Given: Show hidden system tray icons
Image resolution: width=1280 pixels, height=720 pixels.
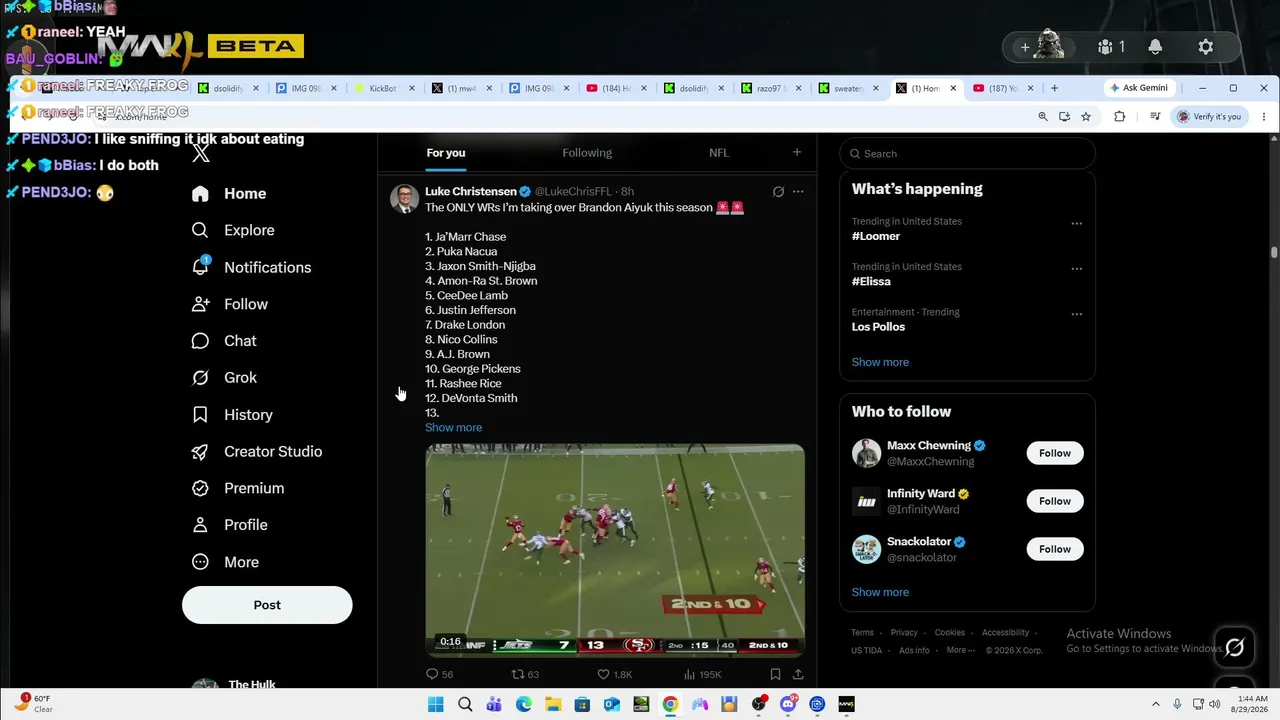Looking at the screenshot, I should click(1156, 704).
